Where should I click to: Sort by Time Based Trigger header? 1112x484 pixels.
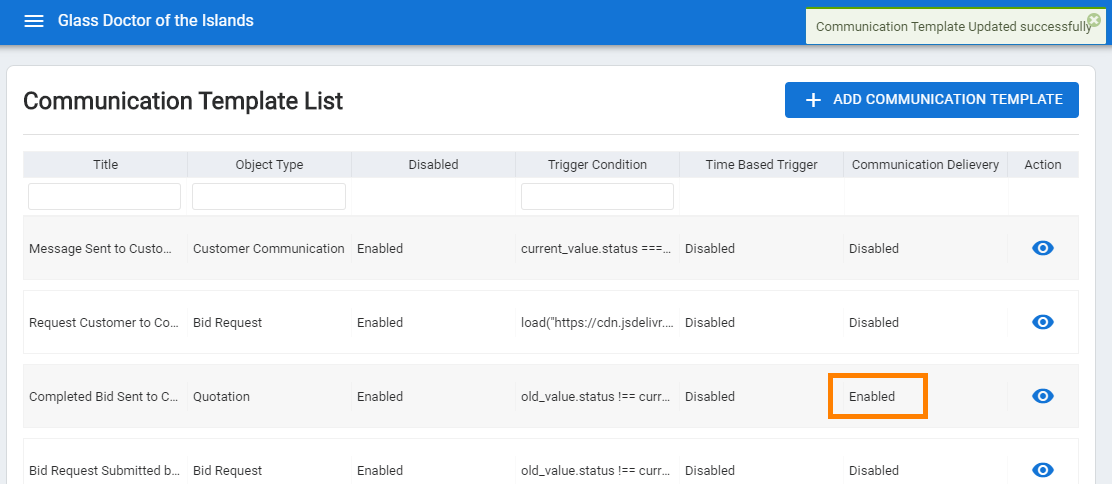click(x=762, y=165)
